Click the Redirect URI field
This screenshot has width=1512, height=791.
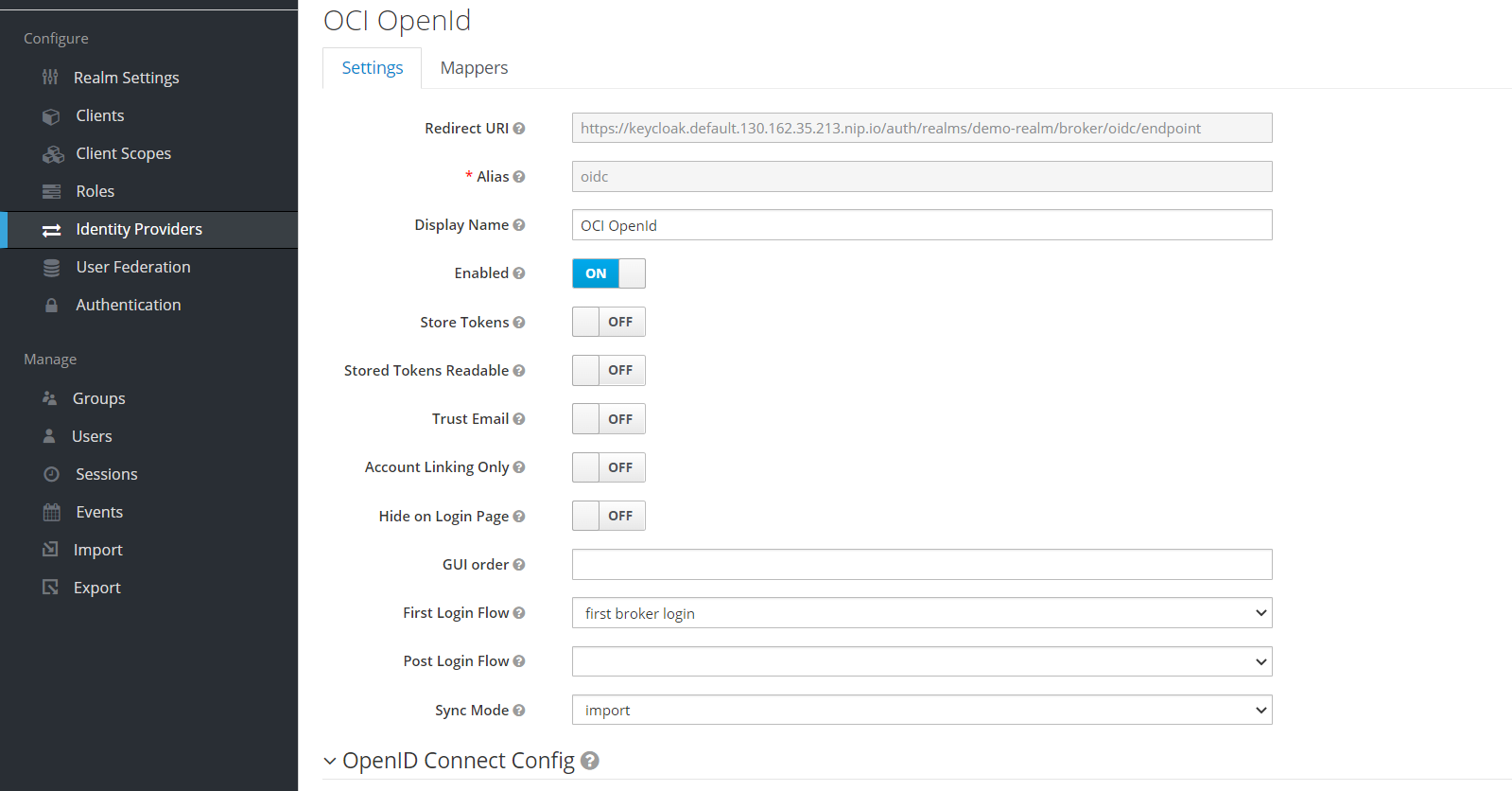tap(922, 128)
